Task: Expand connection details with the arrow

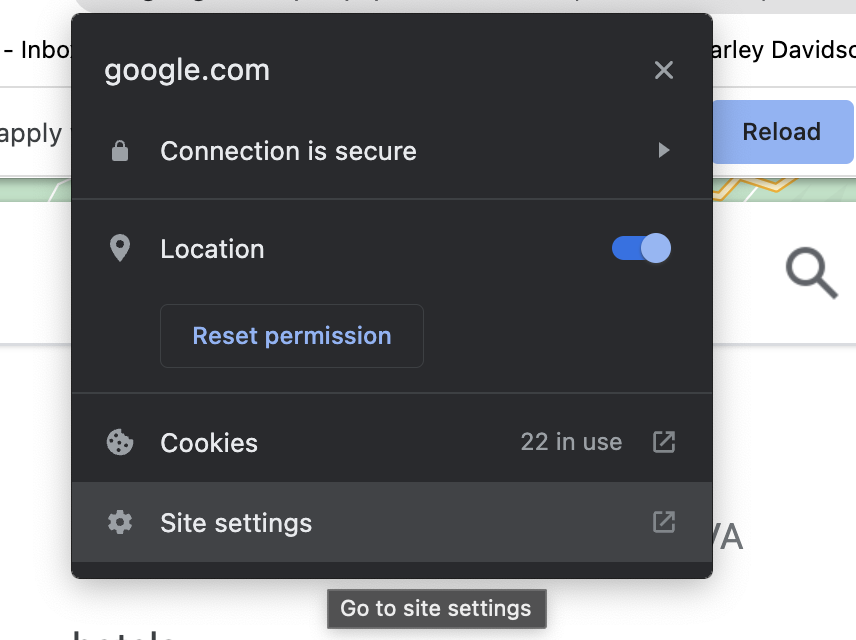Action: [663, 151]
